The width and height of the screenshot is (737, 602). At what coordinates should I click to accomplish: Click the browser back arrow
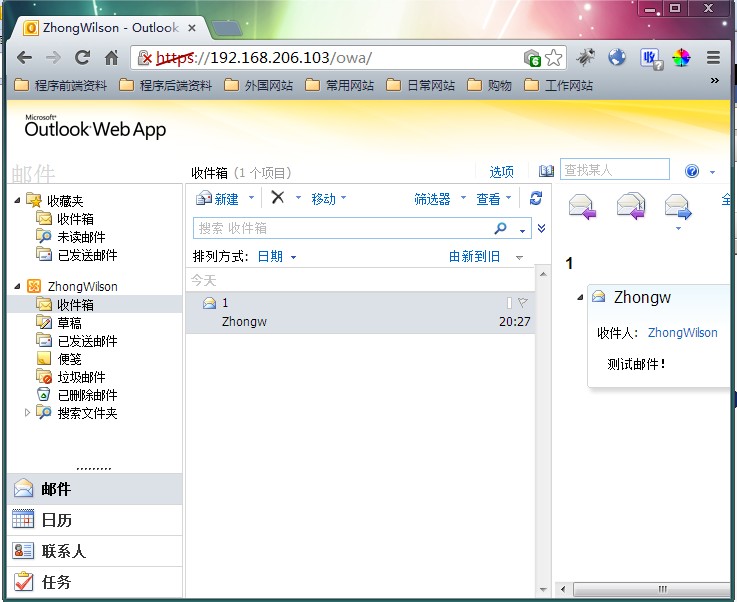click(24, 58)
